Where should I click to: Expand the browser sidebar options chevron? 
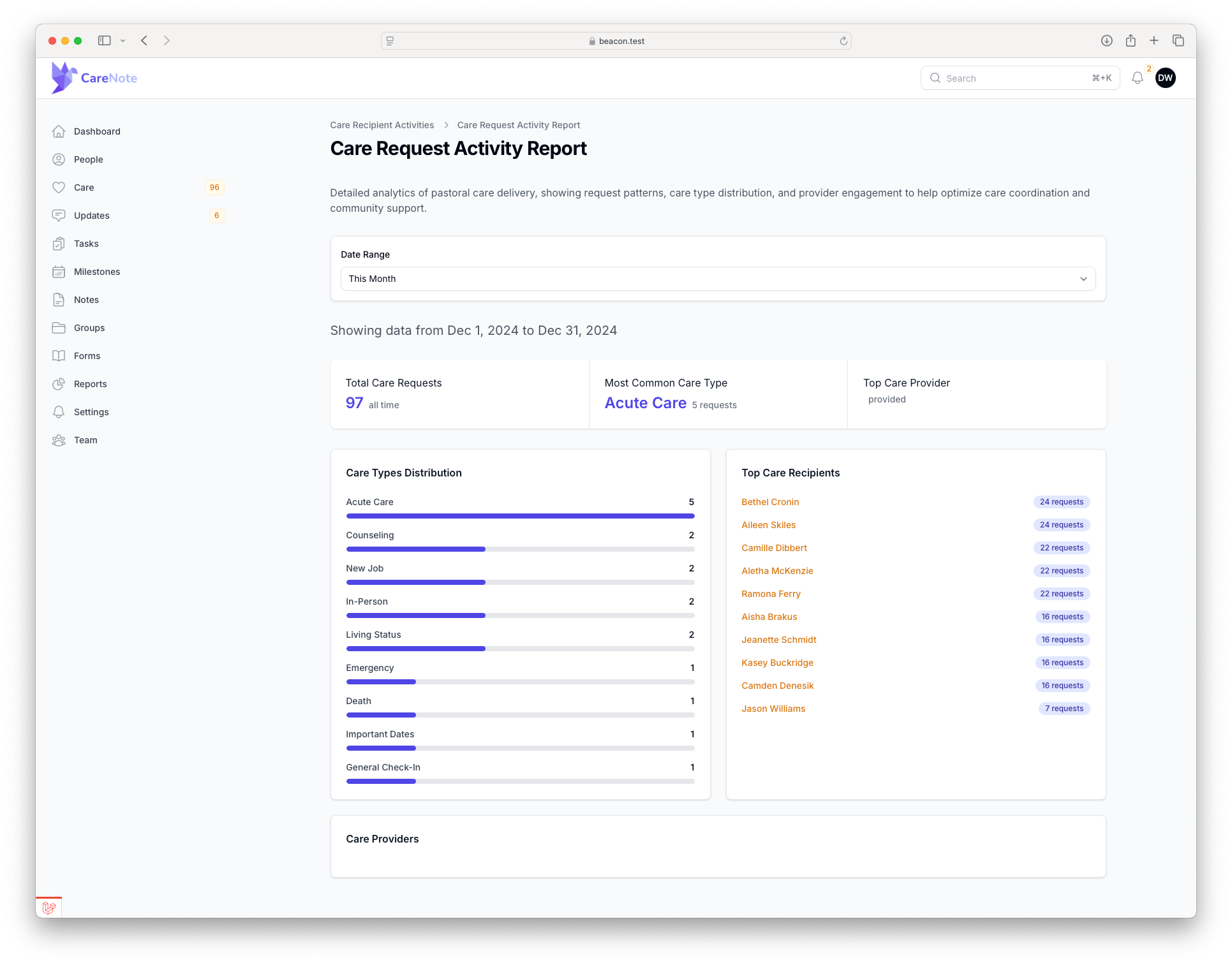[x=123, y=41]
